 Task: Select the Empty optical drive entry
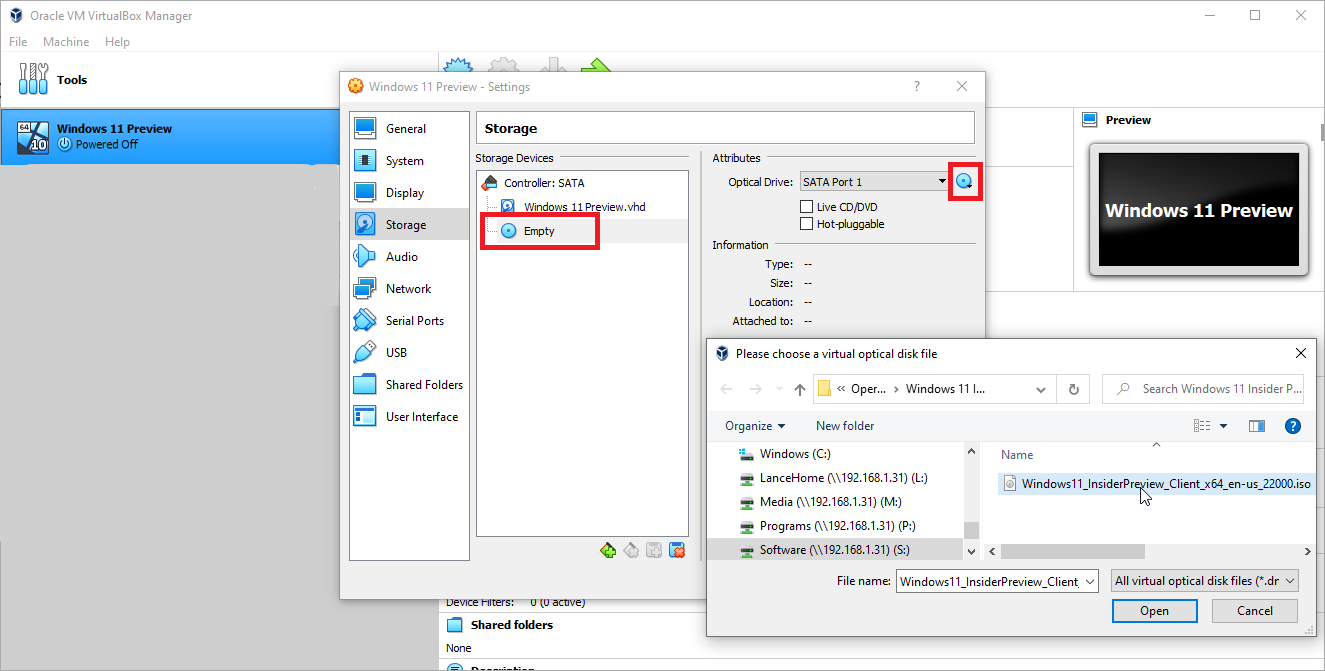pos(539,231)
